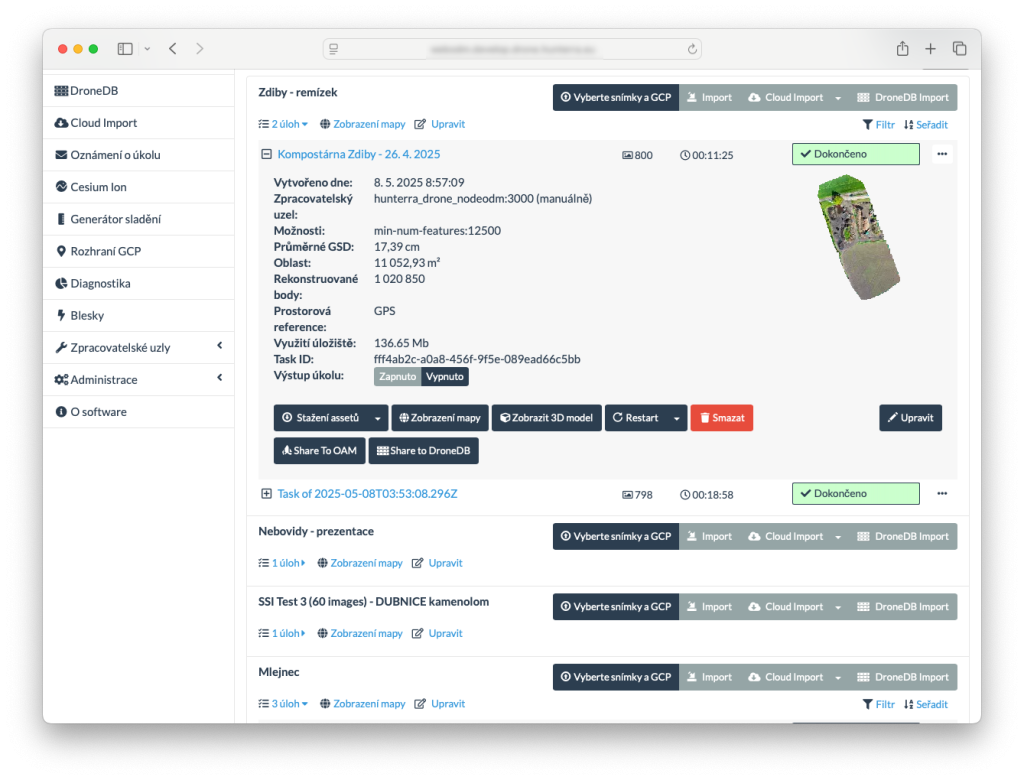Image resolution: width=1024 pixels, height=780 pixels.
Task: Click Share To OAM button
Action: (319, 451)
